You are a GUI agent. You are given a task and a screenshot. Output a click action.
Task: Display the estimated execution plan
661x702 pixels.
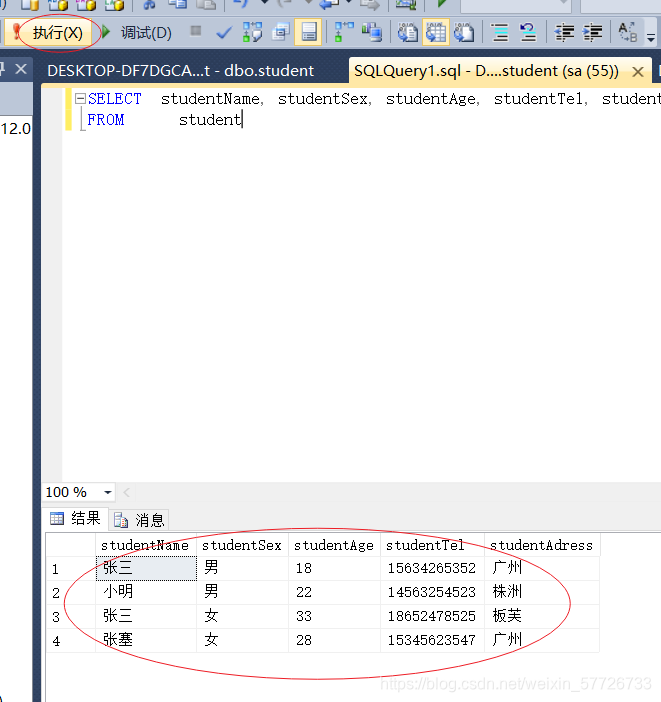252,33
